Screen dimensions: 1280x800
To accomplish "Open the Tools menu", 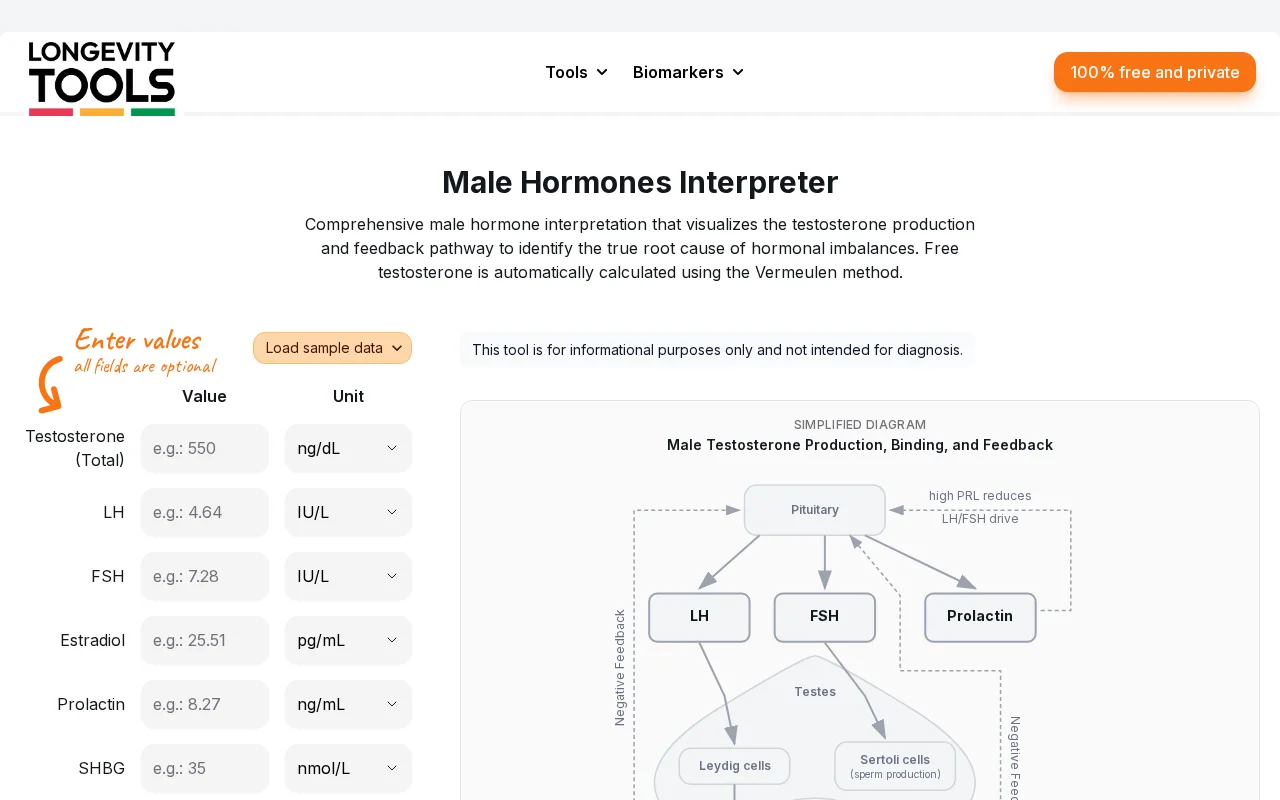I will click(577, 72).
